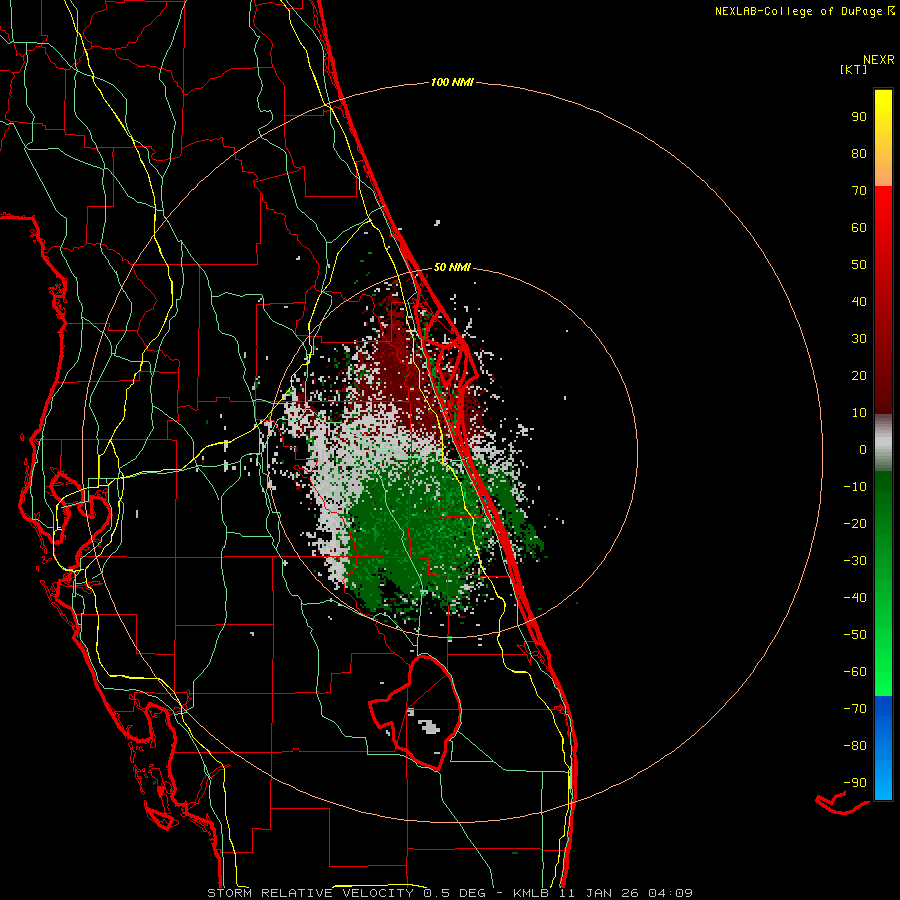Click the 0 legend value
Viewport: 900px width, 900px height.
863,449
